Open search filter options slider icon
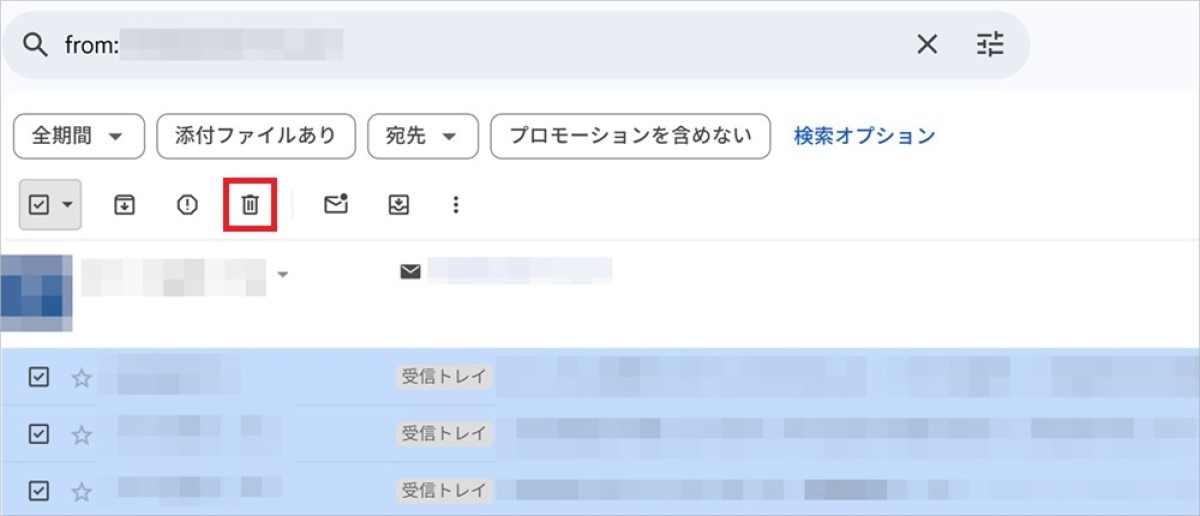The width and height of the screenshot is (1200, 516). tap(990, 45)
